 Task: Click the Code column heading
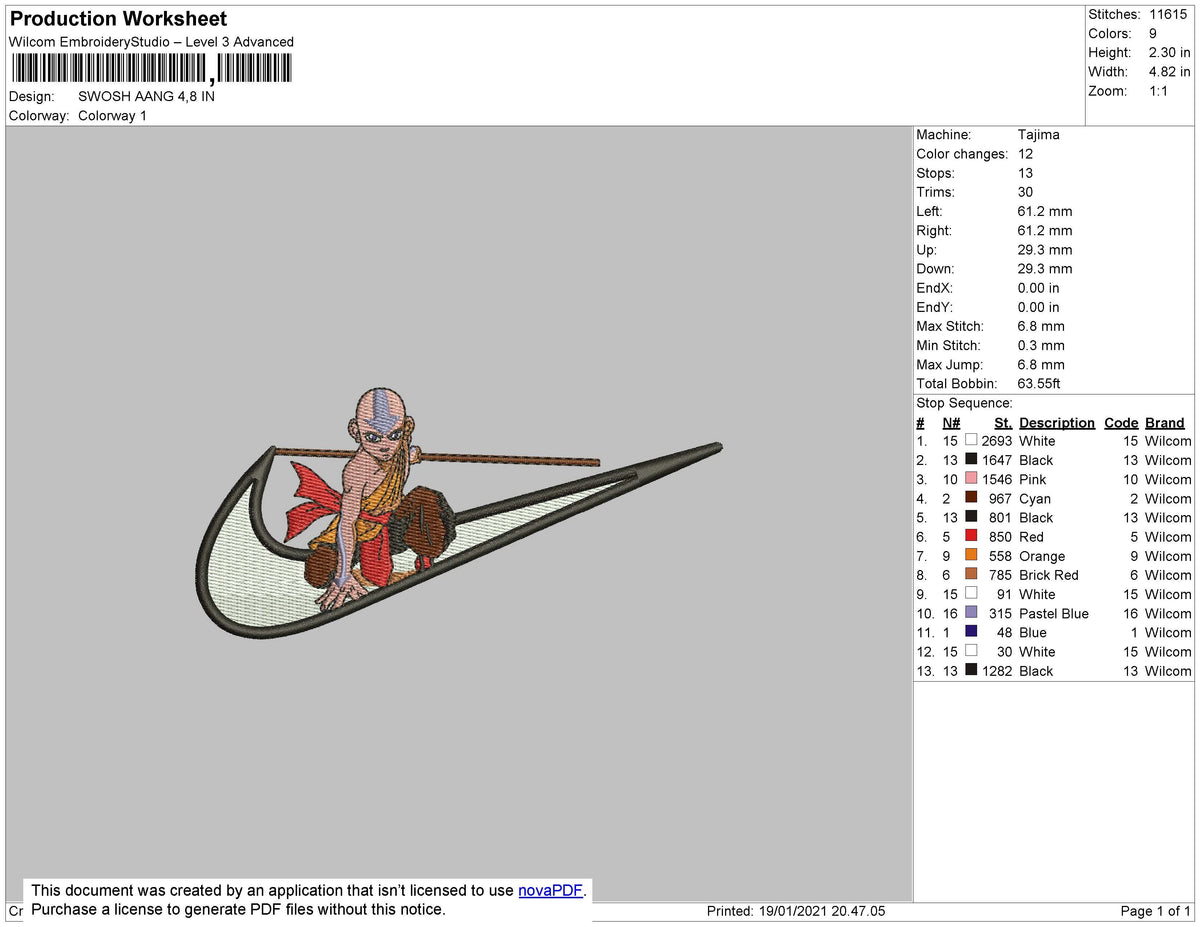(1121, 422)
